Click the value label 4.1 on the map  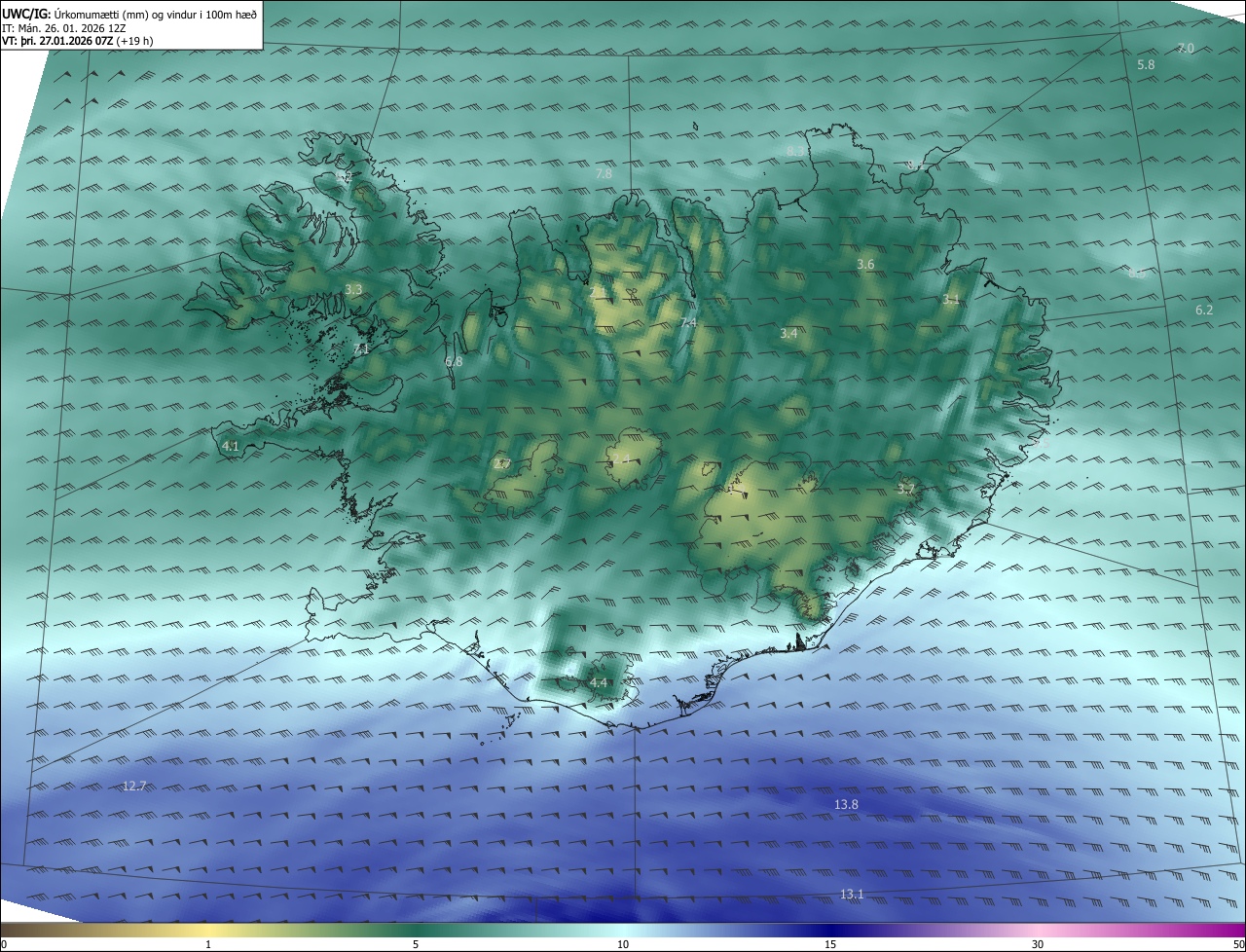pos(231,446)
